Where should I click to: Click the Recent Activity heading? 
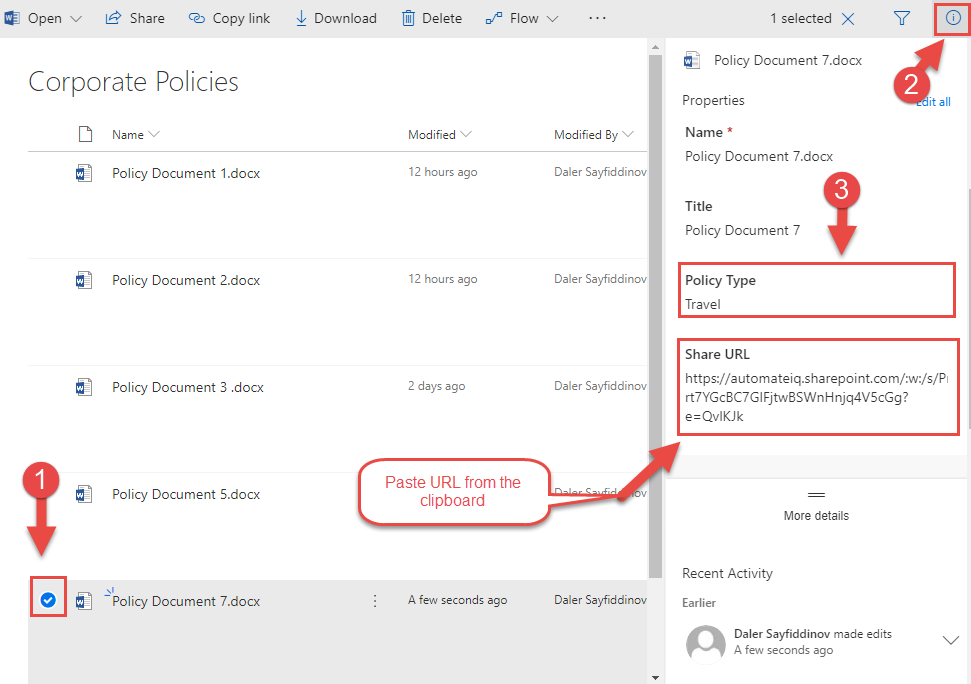pyautogui.click(x=727, y=574)
